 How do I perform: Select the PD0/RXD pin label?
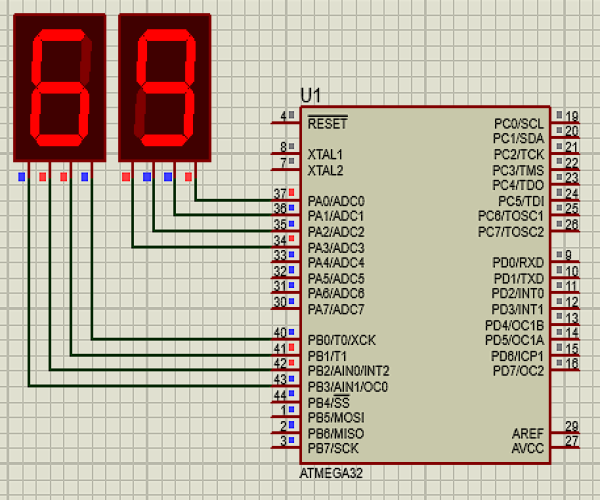pos(519,262)
